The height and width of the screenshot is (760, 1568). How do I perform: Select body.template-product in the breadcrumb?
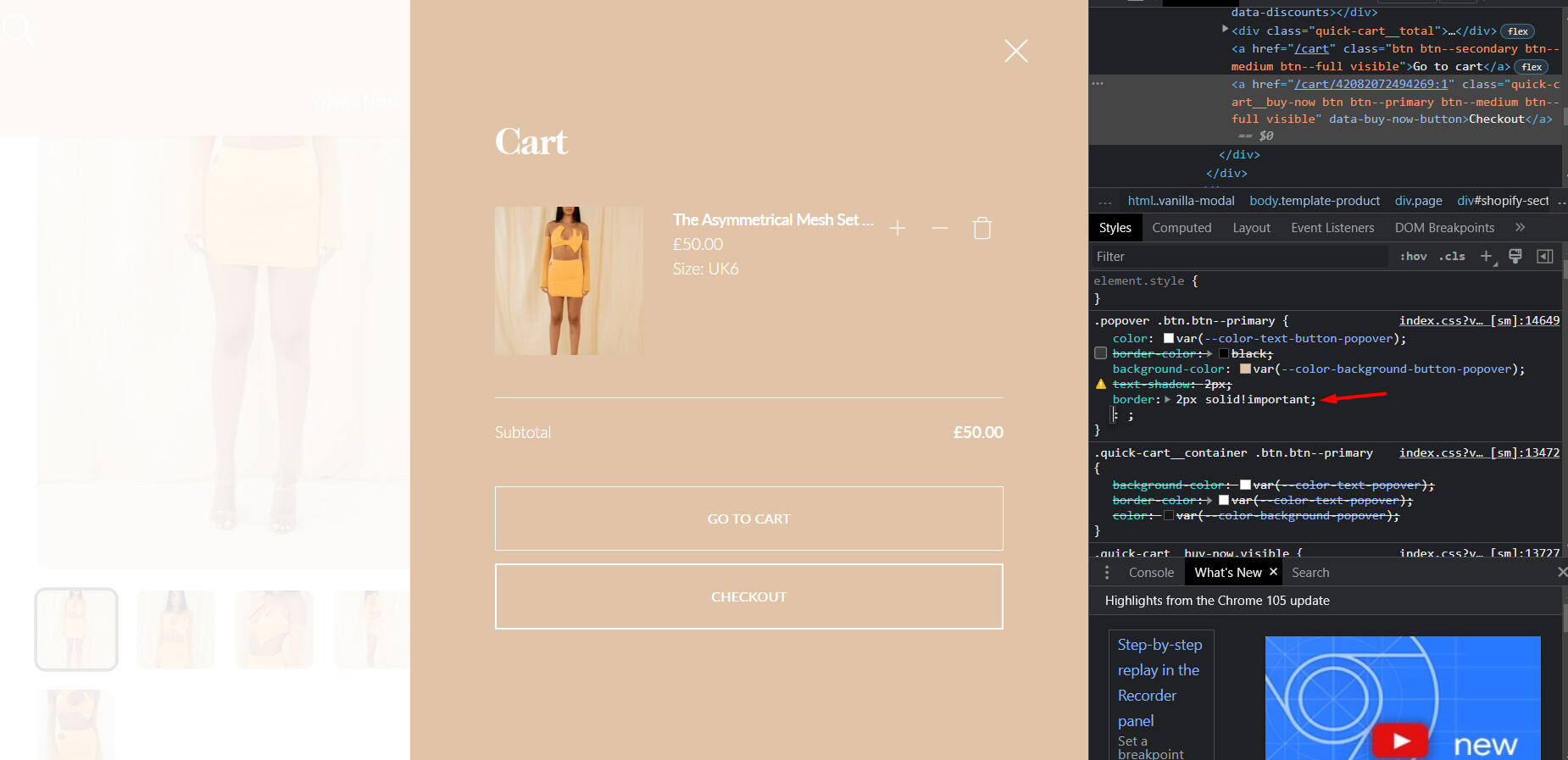(1315, 201)
